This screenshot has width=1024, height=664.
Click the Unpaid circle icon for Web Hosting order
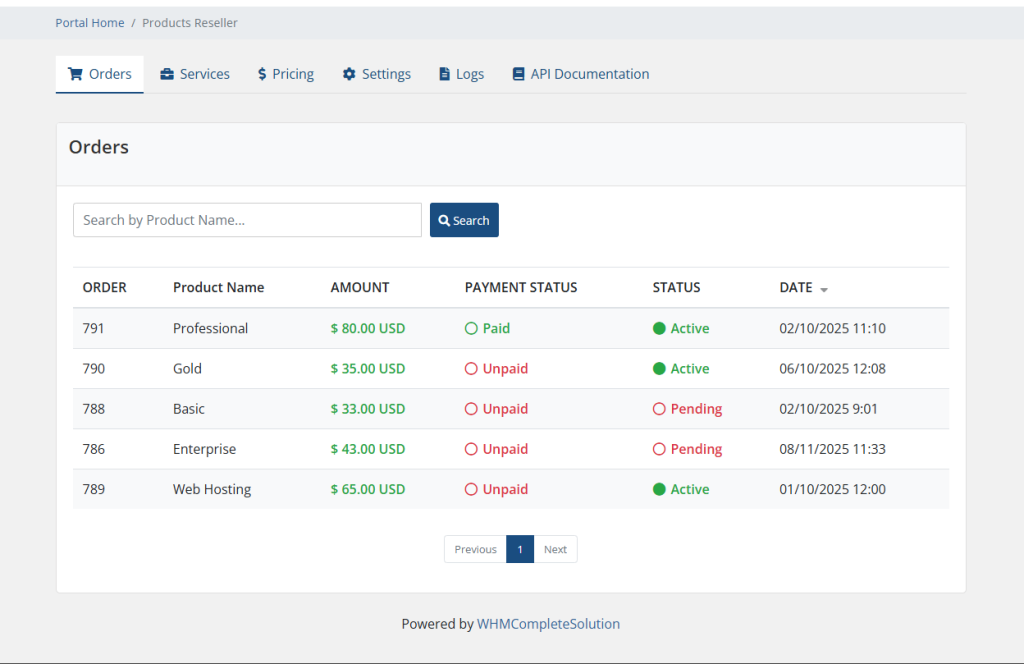[x=471, y=489]
